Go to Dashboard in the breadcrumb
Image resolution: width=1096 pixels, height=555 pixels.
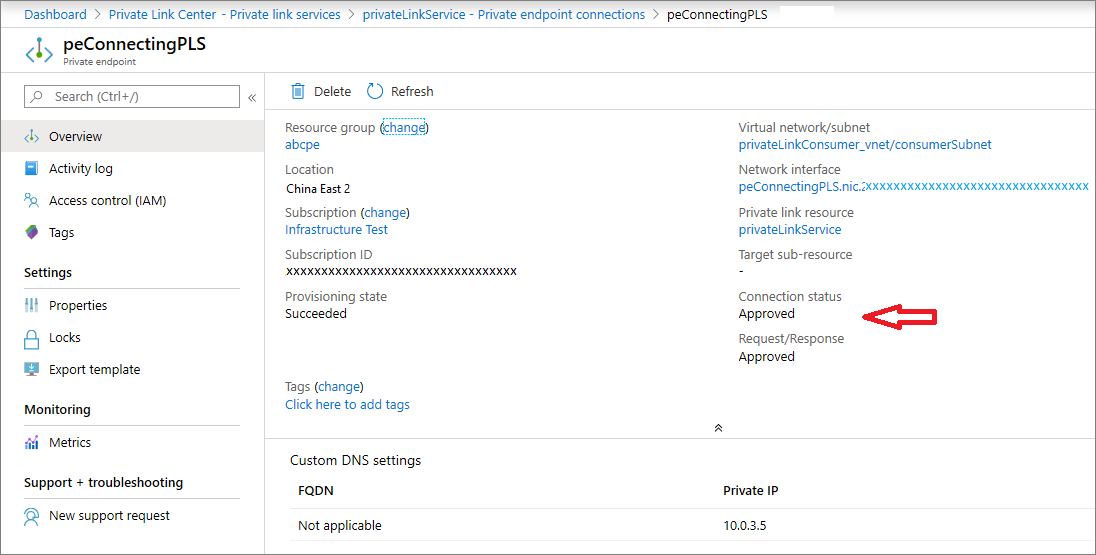(55, 15)
